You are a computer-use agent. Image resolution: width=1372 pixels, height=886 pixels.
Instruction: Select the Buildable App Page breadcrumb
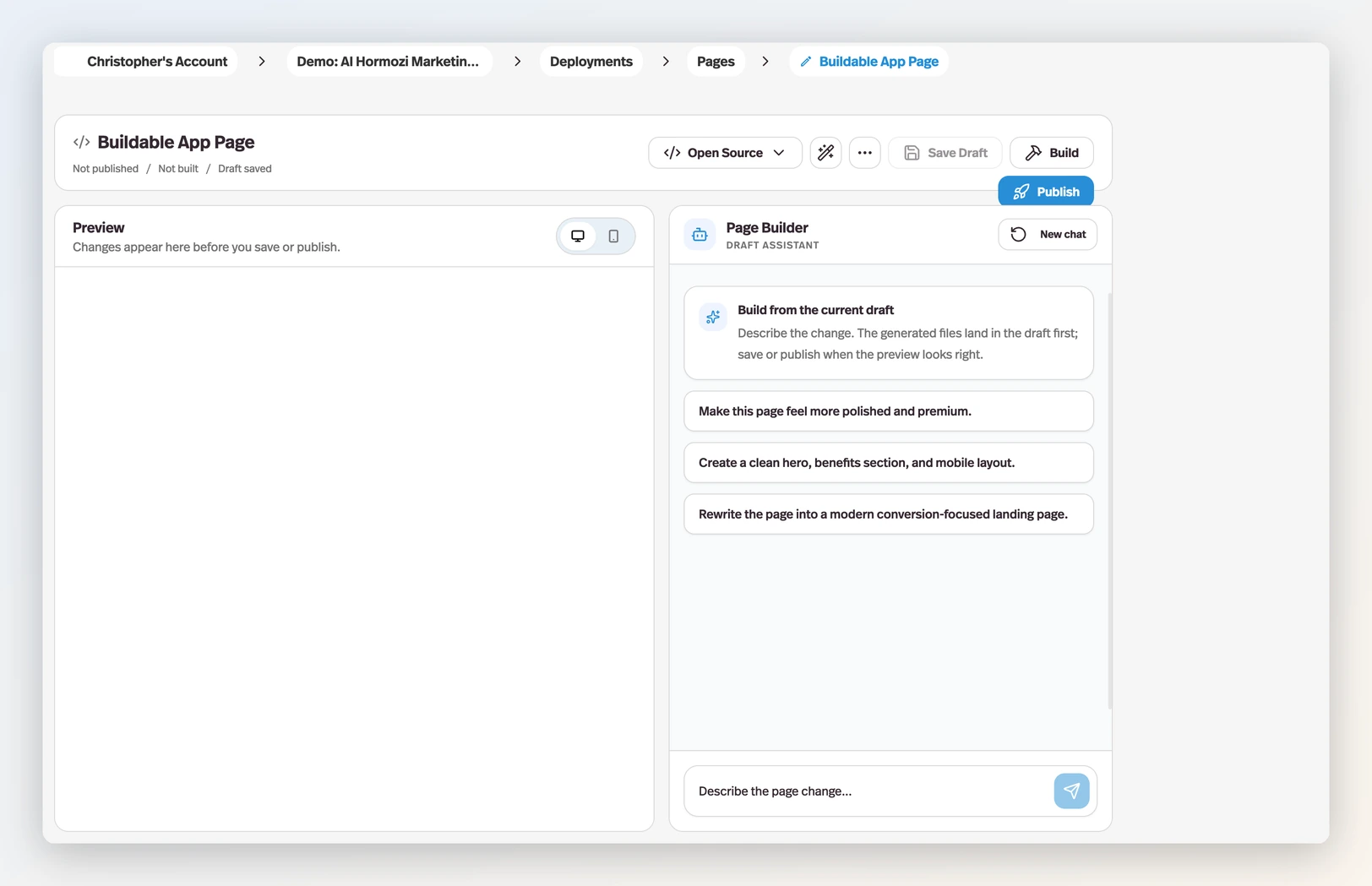[868, 62]
